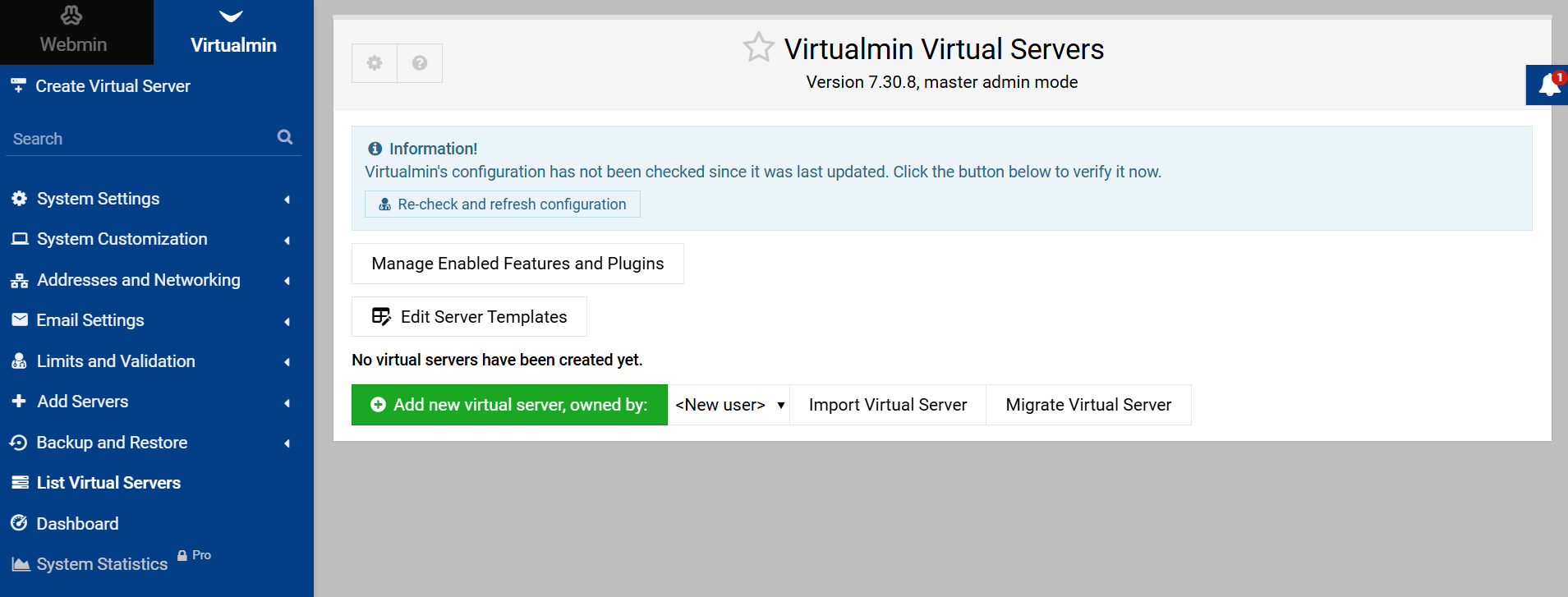
Task: Expand Addresses and Networking arrow
Action: coord(287,281)
